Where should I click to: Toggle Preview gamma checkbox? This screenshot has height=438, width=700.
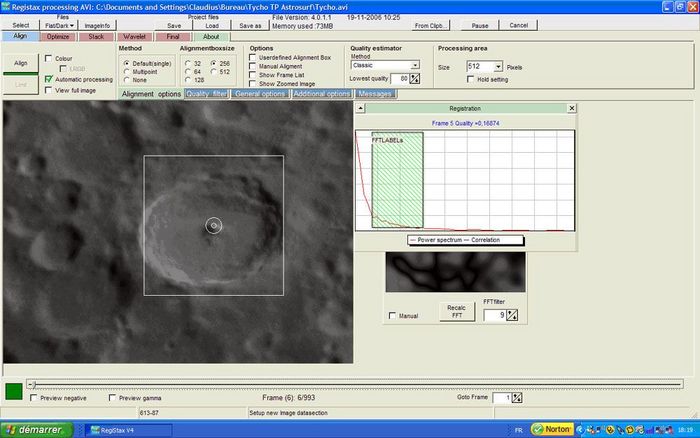pyautogui.click(x=112, y=398)
